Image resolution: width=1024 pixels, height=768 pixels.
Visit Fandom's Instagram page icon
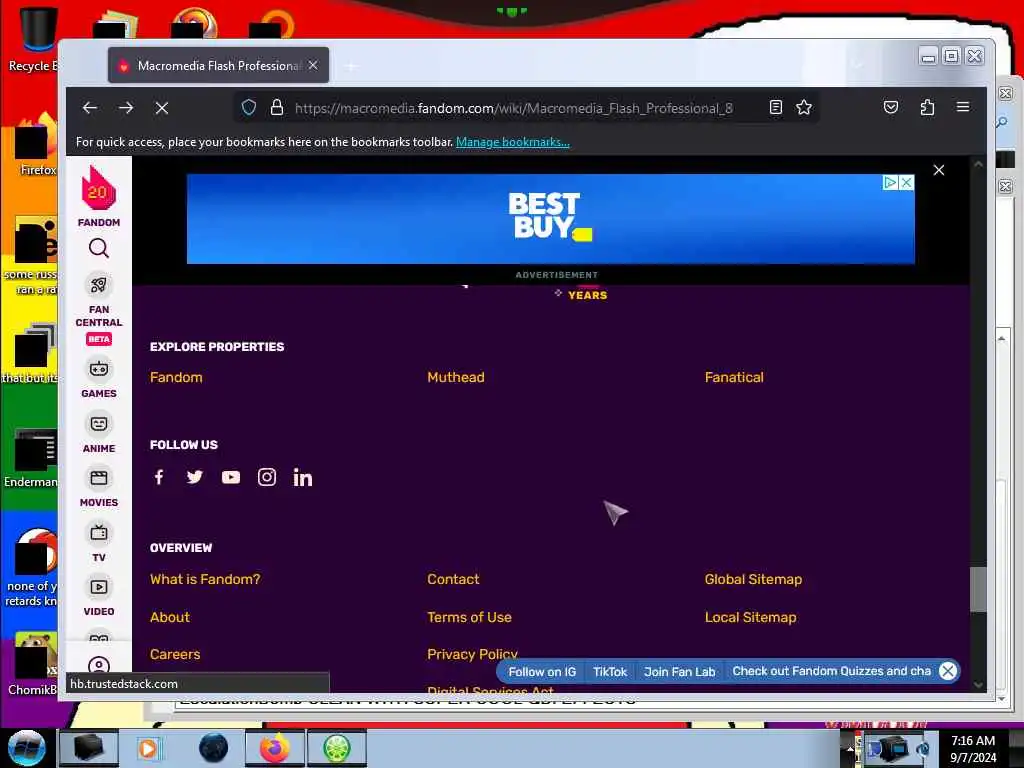[266, 477]
